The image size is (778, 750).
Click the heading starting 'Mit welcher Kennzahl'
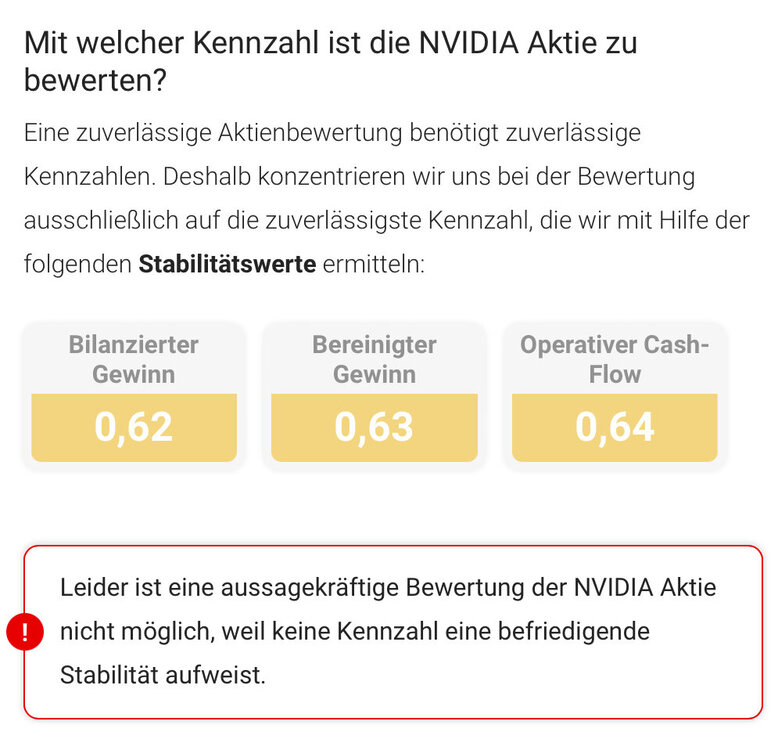[x=330, y=43]
